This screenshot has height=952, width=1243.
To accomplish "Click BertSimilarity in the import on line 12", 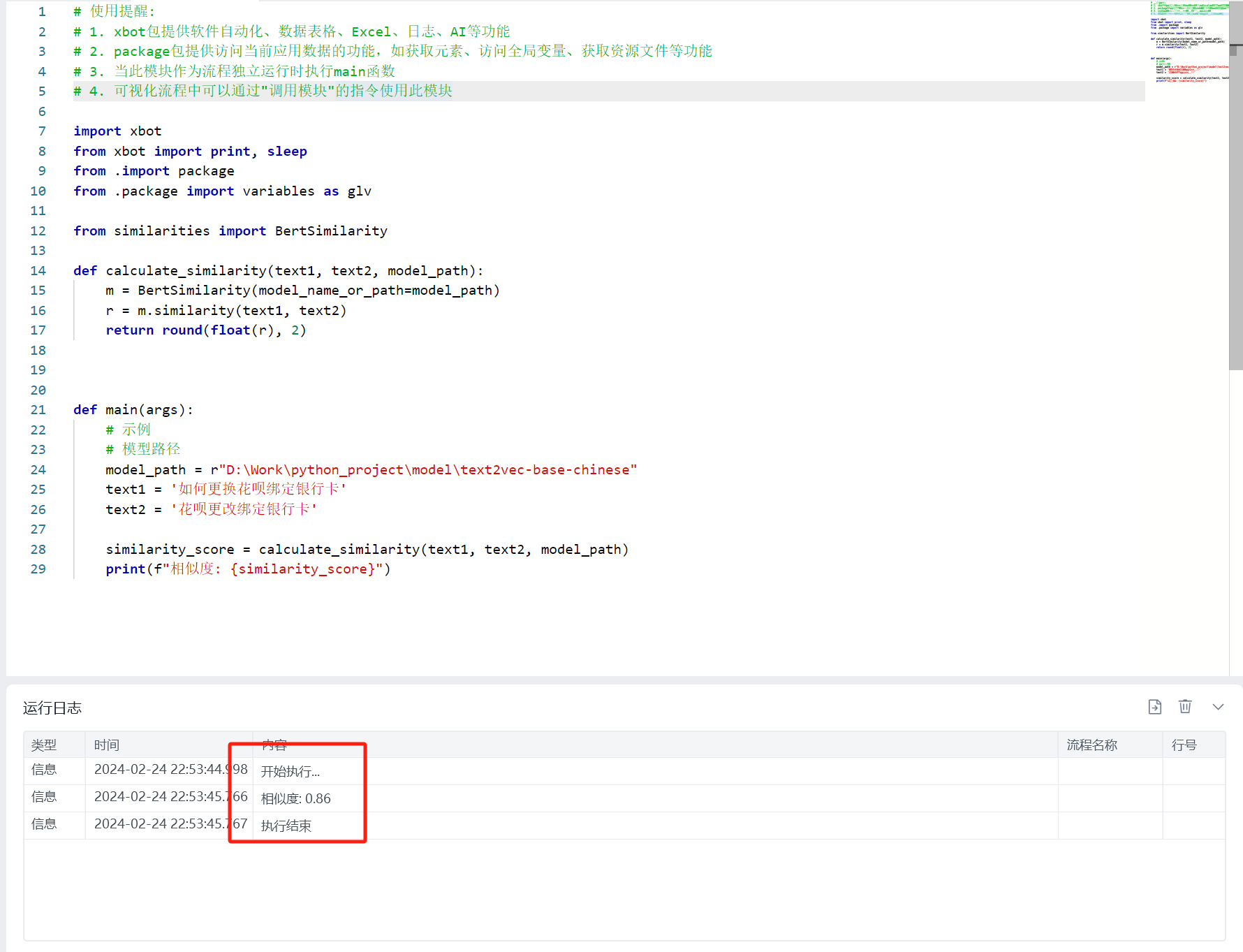I will (x=331, y=231).
